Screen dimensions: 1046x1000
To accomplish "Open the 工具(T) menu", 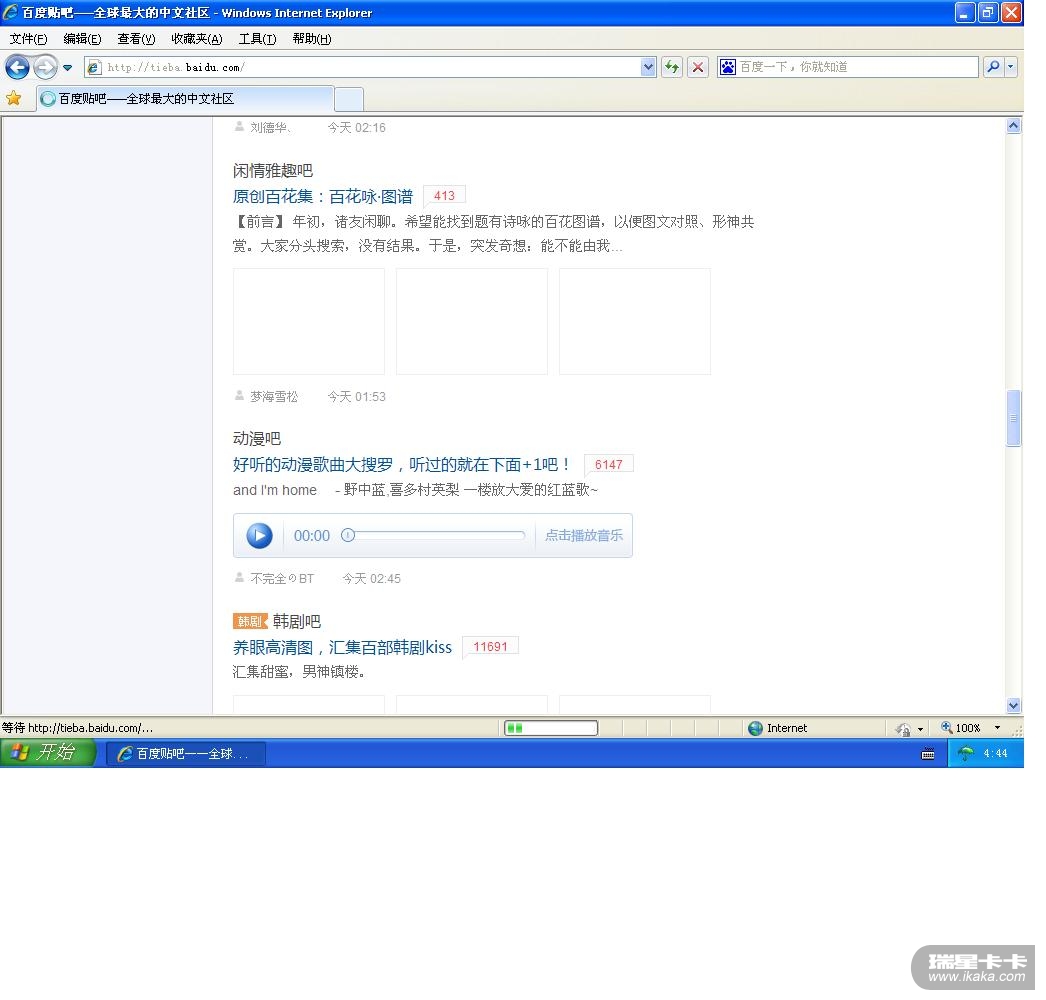I will [257, 39].
